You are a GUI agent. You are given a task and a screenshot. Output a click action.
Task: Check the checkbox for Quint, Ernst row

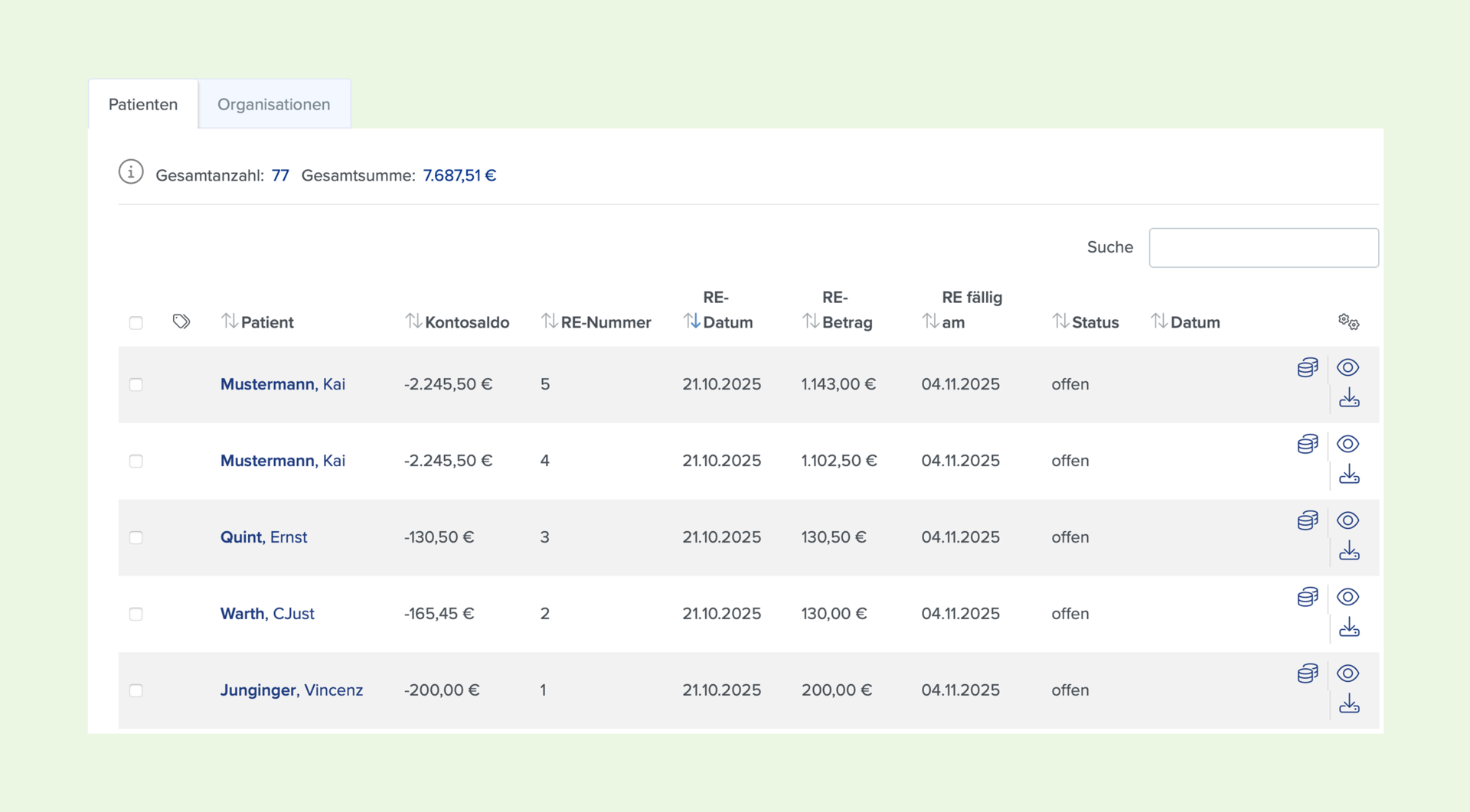pyautogui.click(x=136, y=537)
